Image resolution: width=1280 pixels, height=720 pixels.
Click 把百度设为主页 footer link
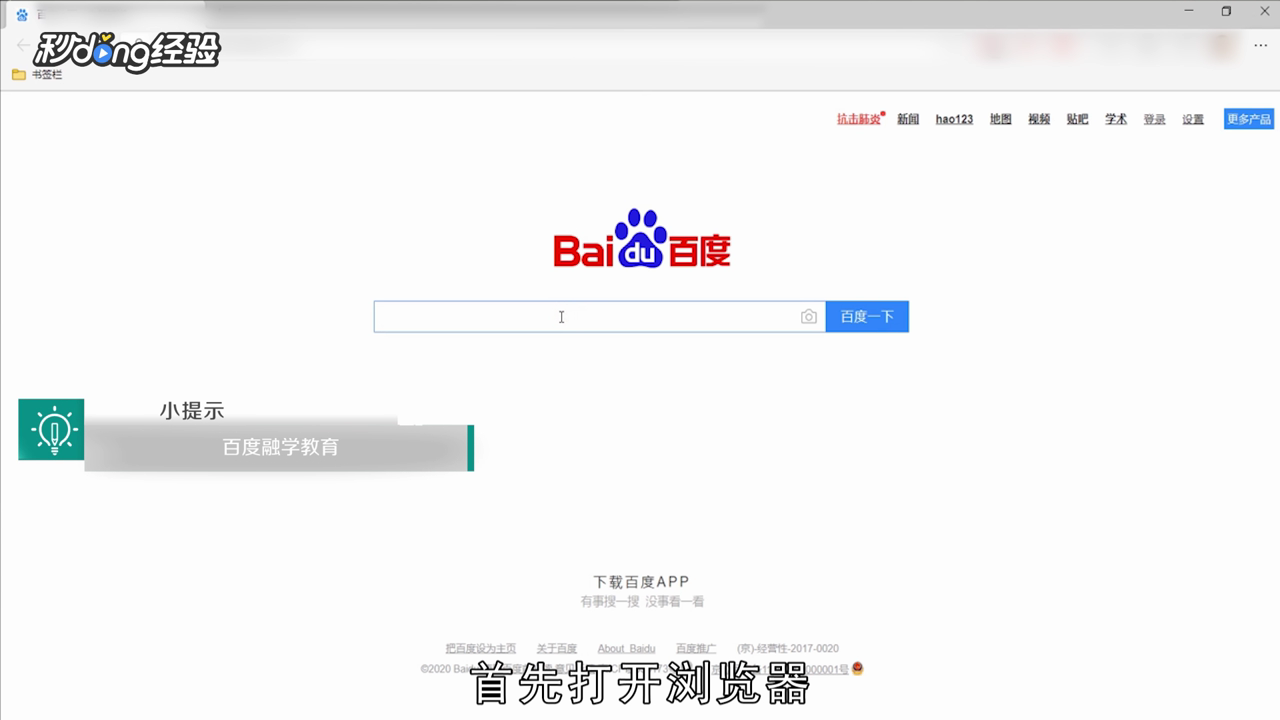click(481, 648)
